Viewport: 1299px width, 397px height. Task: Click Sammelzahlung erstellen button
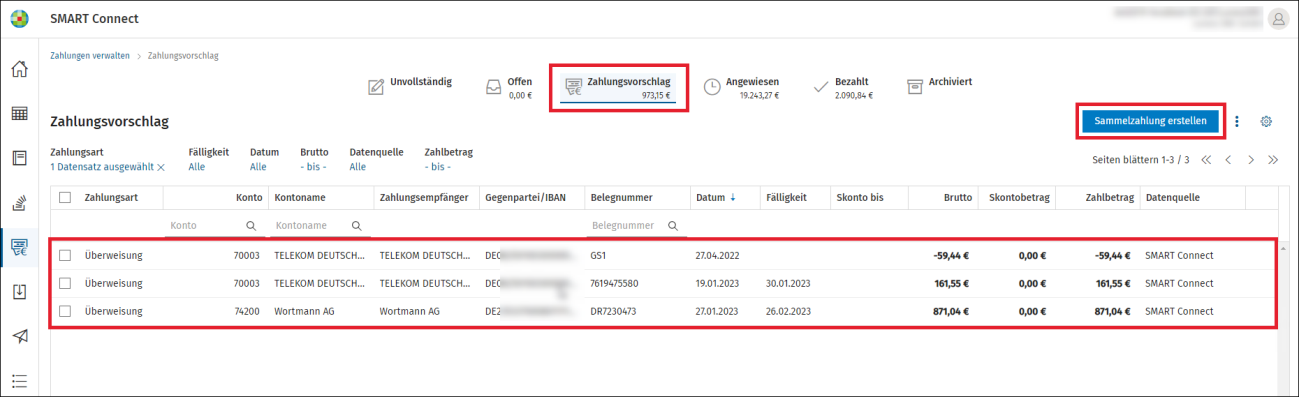[x=1151, y=121]
